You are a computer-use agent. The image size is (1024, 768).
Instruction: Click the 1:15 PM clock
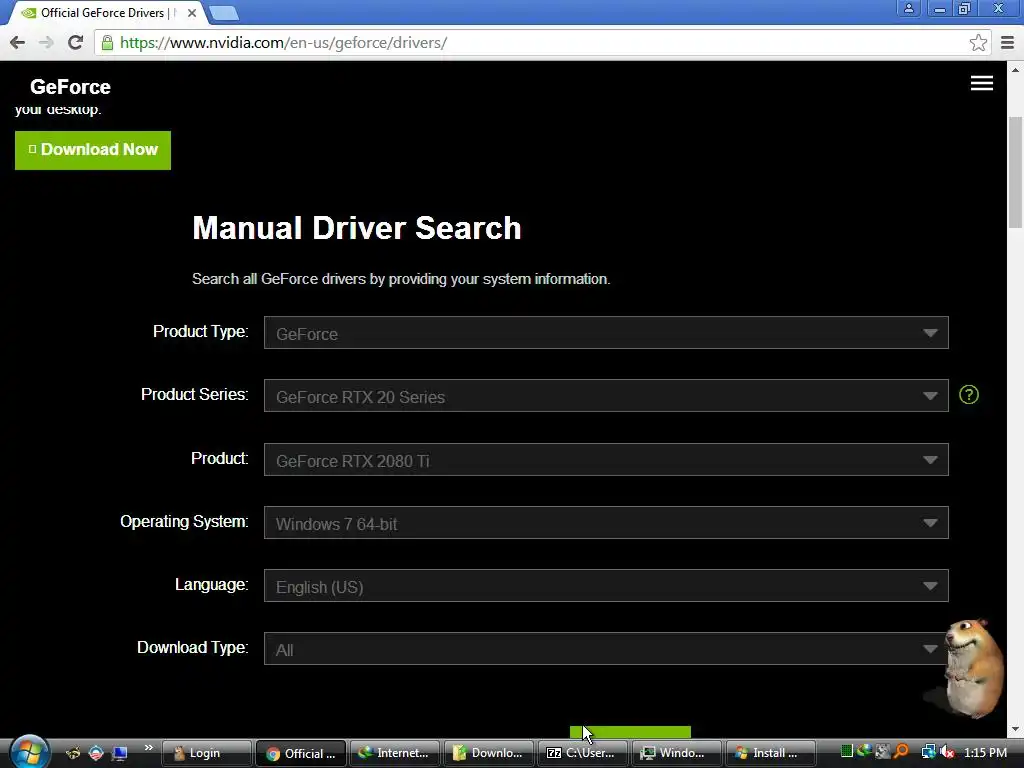point(985,753)
